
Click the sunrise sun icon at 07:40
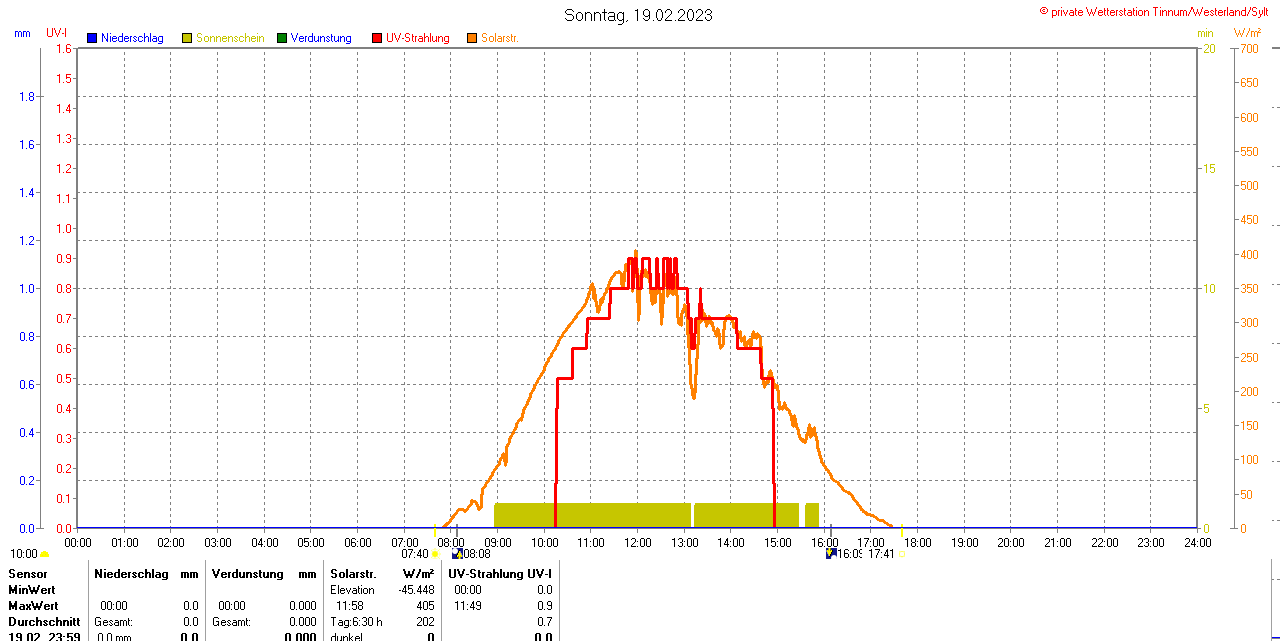(x=435, y=553)
